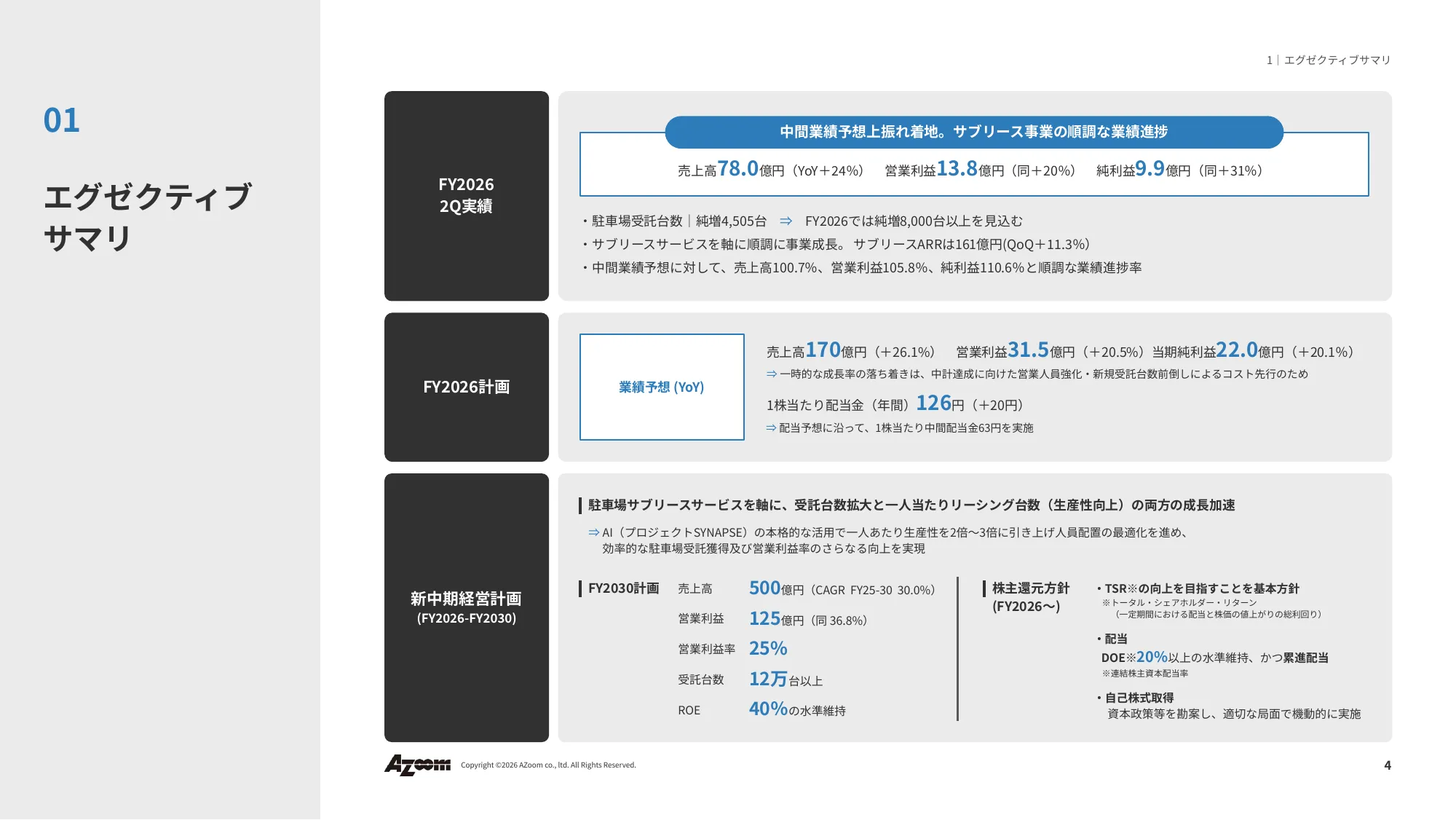Click the 'TSR※の向上を目指すことを基本方針' bullet
This screenshot has width=1456, height=820.
coord(1198,588)
